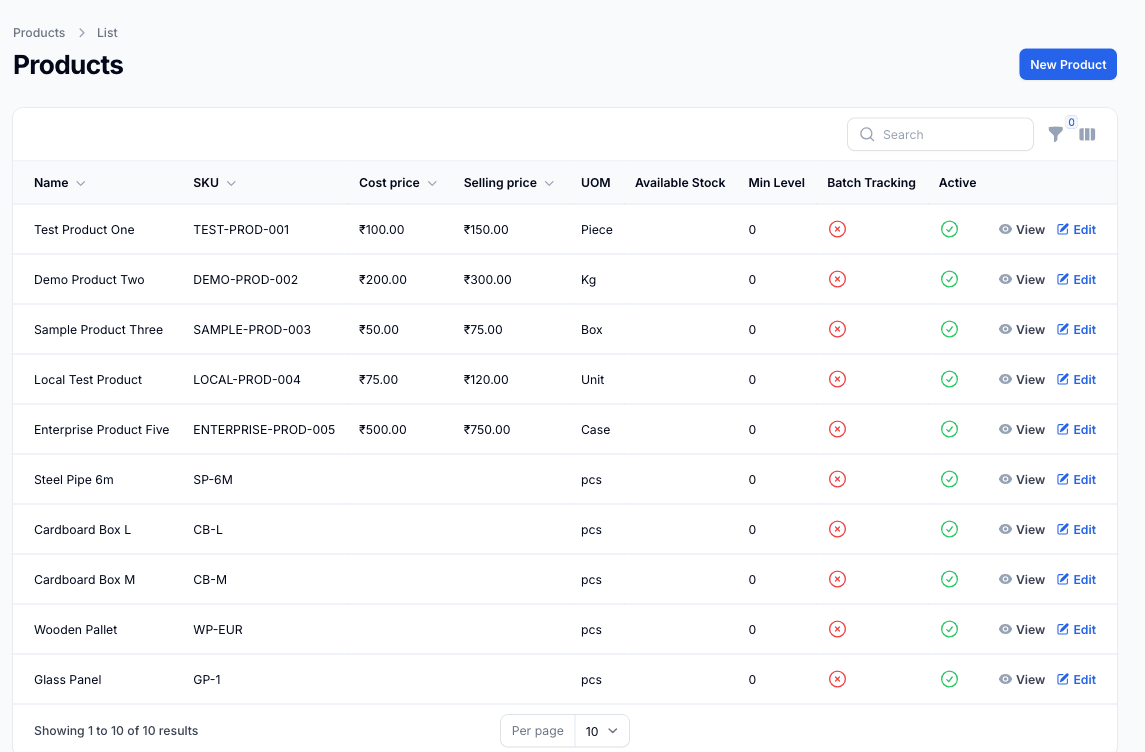Click Active green check for Demo Product Two
The height and width of the screenshot is (752, 1145).
pos(949,280)
